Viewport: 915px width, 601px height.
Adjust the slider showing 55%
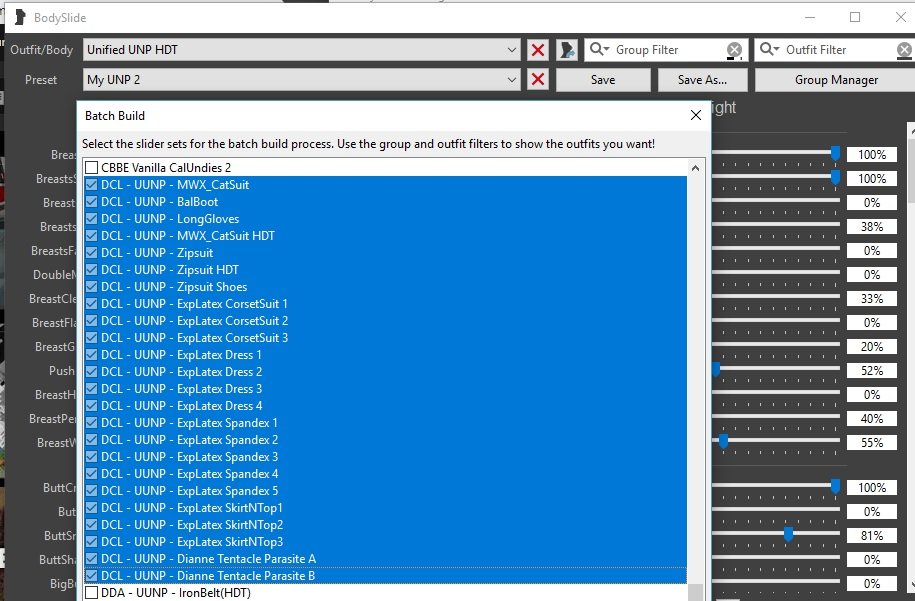coord(724,442)
